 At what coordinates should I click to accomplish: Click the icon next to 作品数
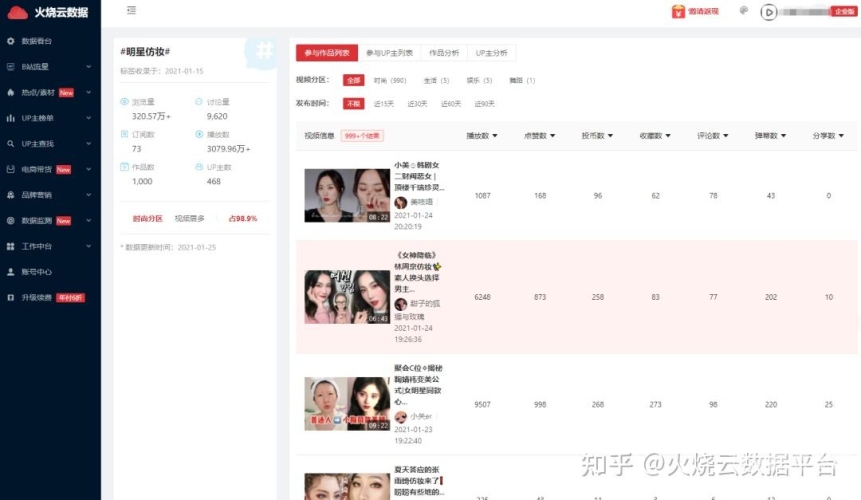coord(125,167)
